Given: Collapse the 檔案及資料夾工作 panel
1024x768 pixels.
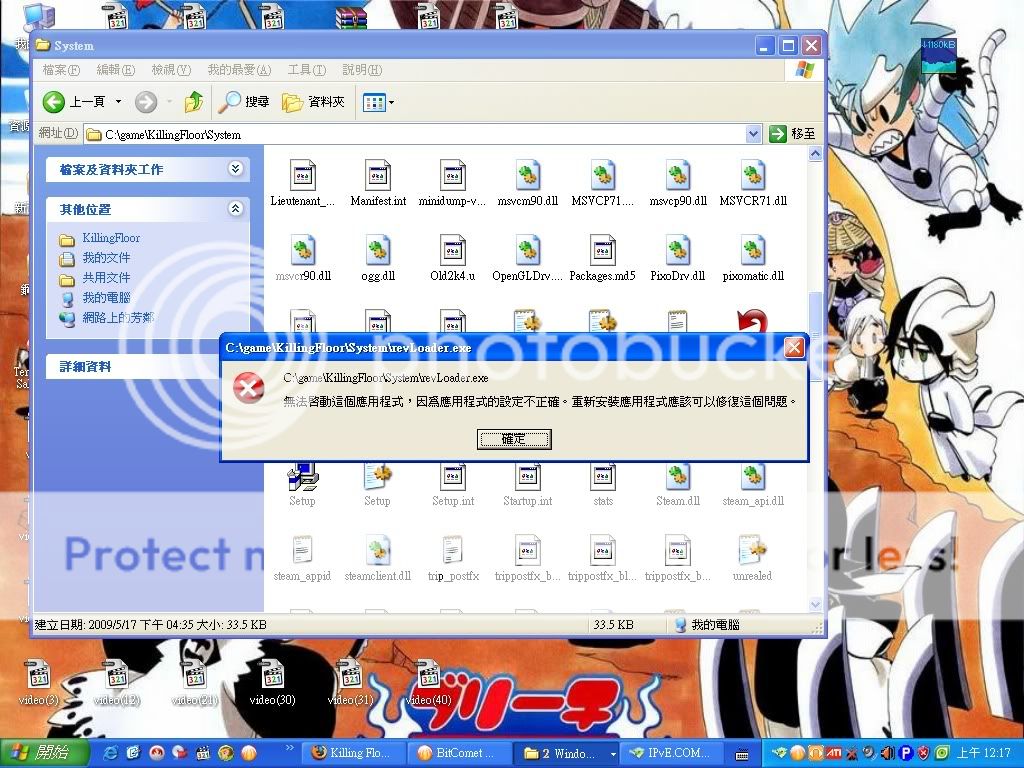Looking at the screenshot, I should click(235, 169).
